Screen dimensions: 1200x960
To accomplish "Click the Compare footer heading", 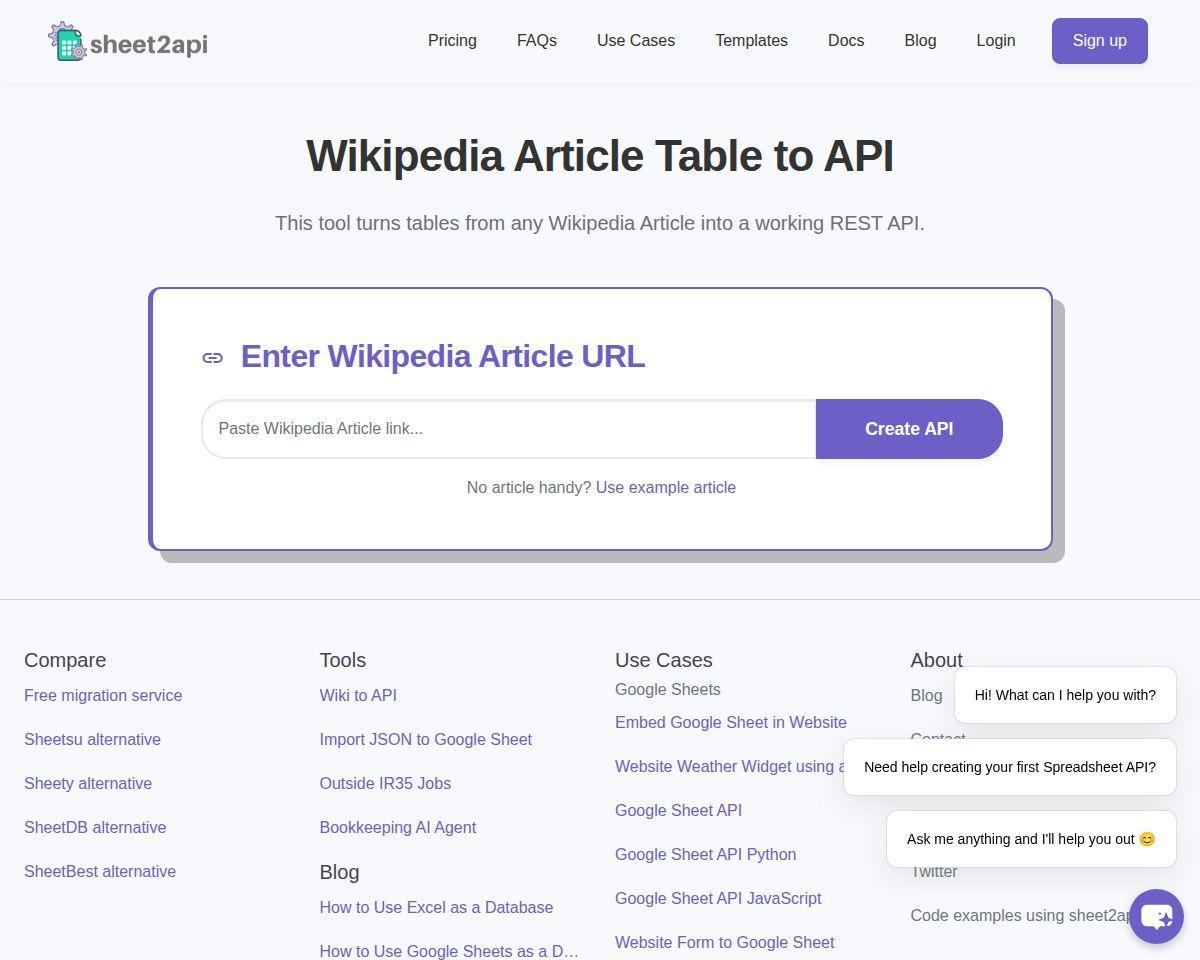I will (65, 660).
